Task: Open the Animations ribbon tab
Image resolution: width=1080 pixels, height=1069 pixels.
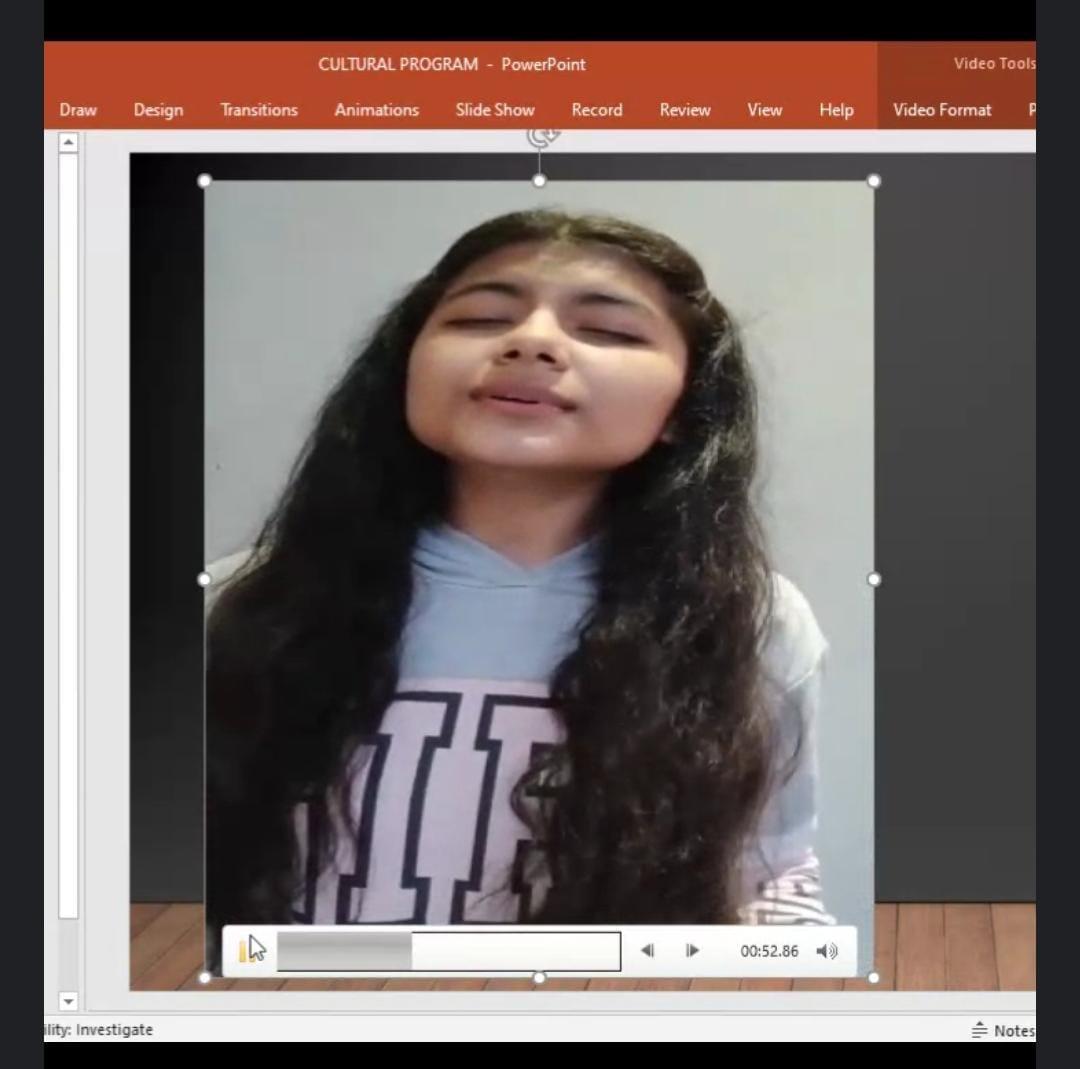Action: (376, 110)
